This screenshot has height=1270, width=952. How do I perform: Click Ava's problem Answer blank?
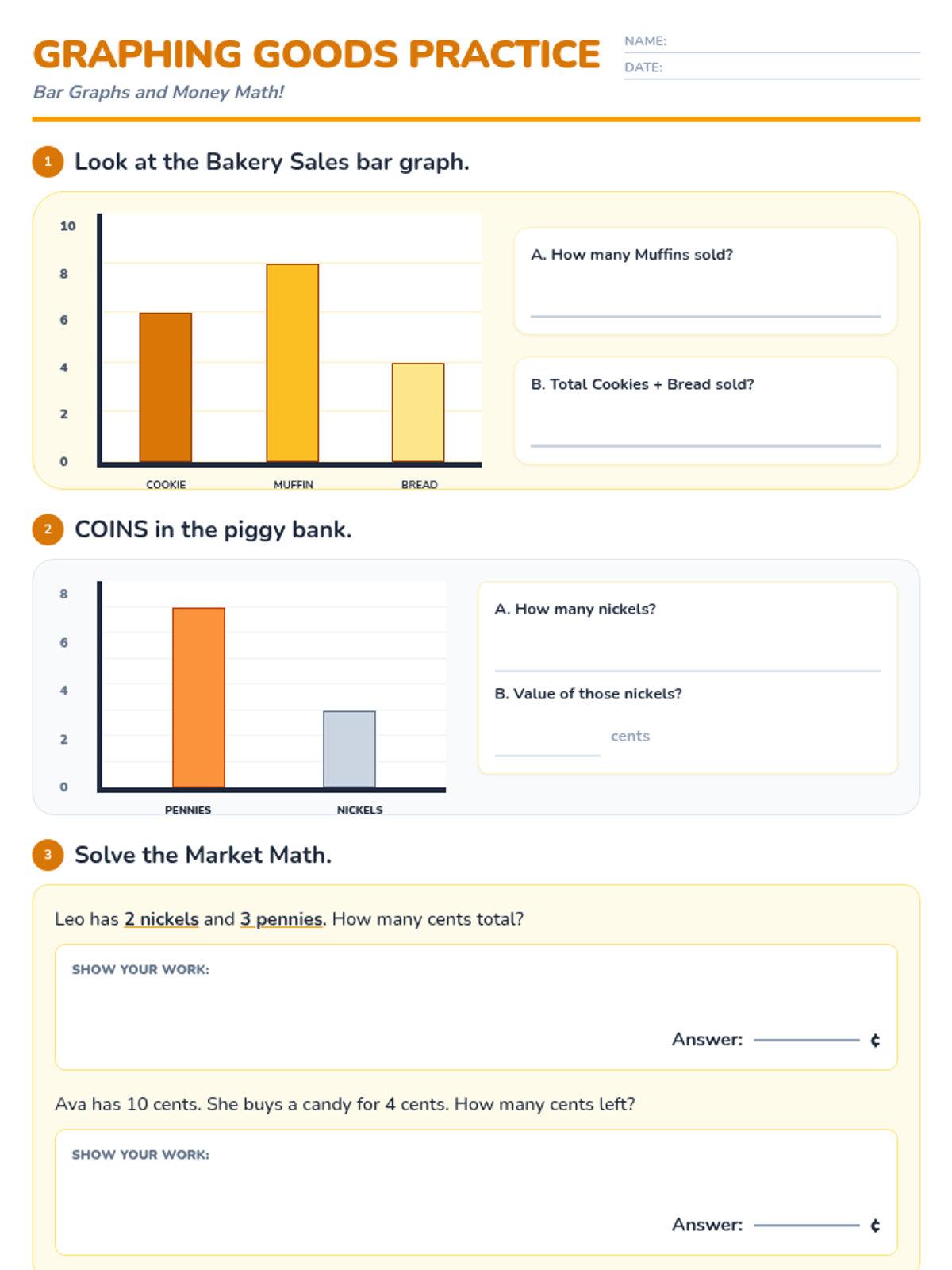pos(806,1224)
